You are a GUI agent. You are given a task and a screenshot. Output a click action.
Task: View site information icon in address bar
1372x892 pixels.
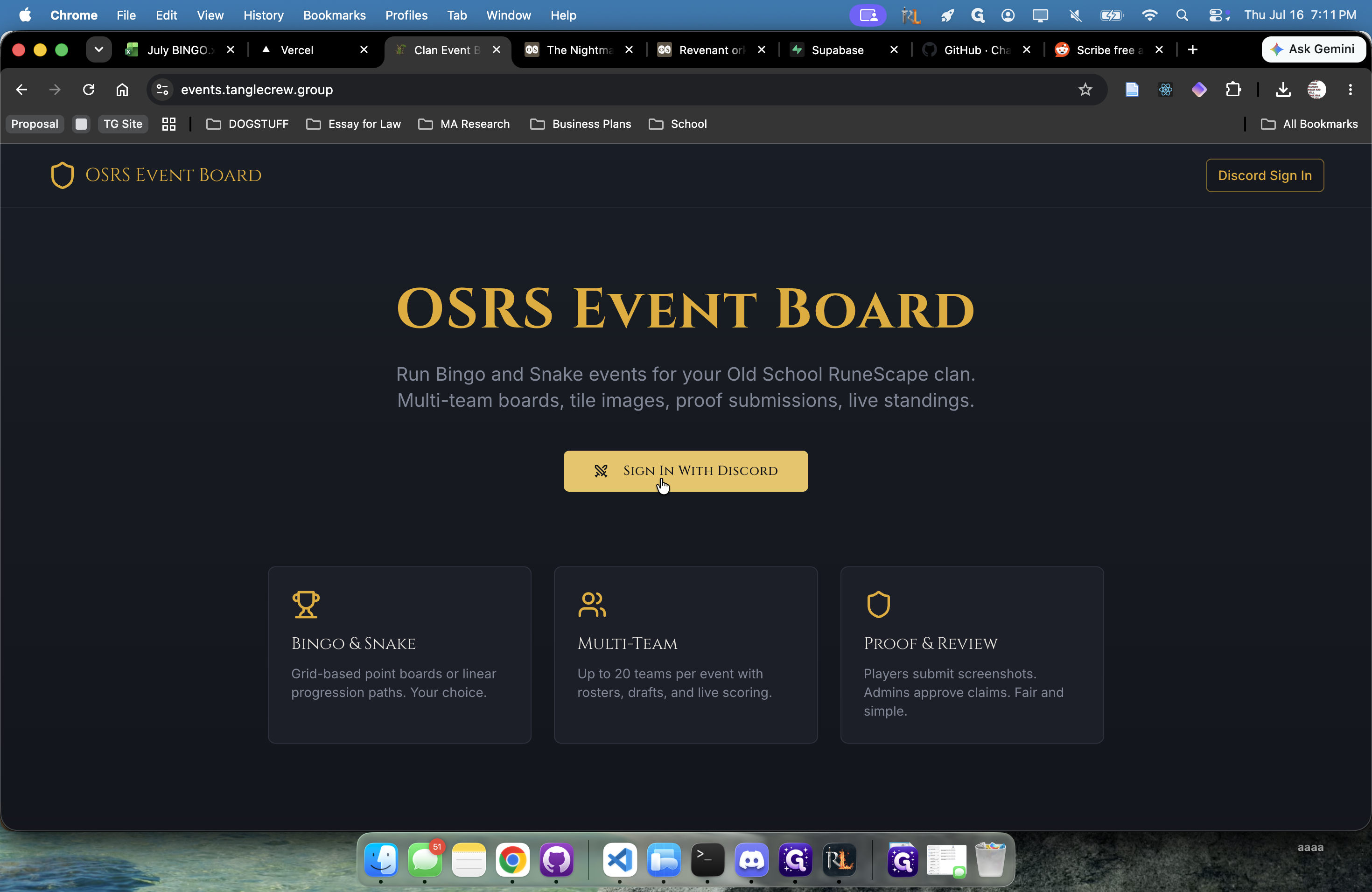[x=162, y=89]
